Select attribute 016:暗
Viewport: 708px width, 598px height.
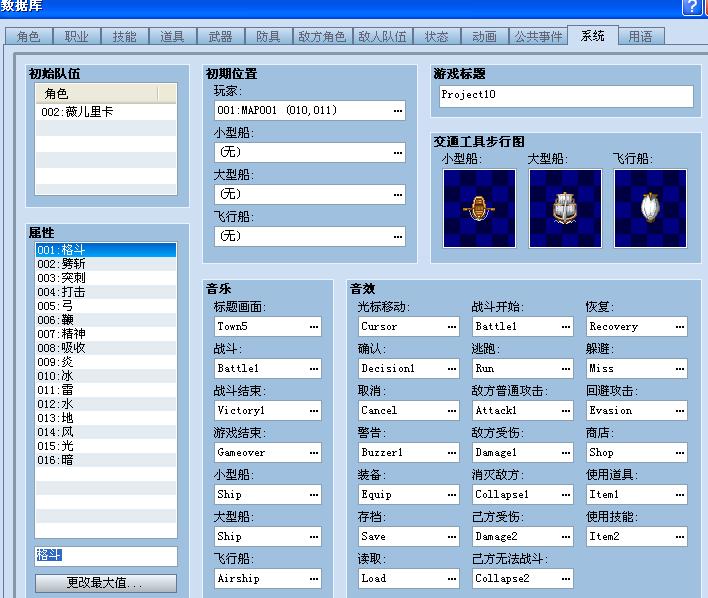106,460
